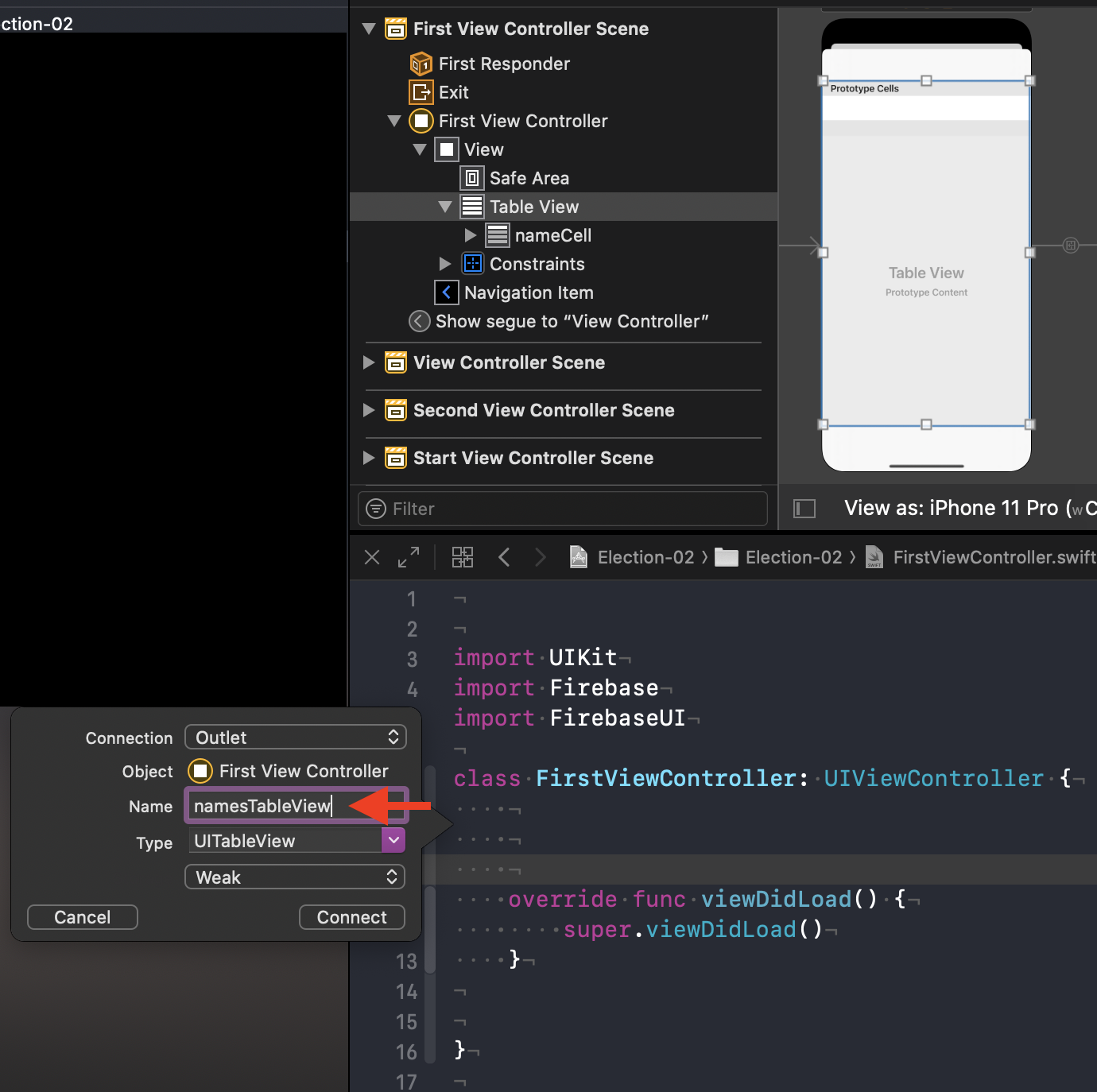Go back with the editor left chevron

[504, 557]
